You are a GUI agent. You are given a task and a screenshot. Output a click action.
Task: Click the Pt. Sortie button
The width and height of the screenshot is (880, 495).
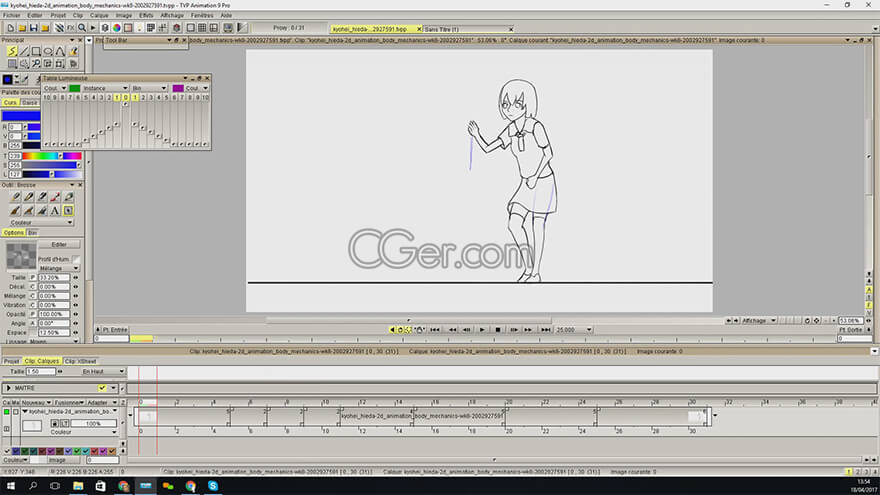[851, 330]
